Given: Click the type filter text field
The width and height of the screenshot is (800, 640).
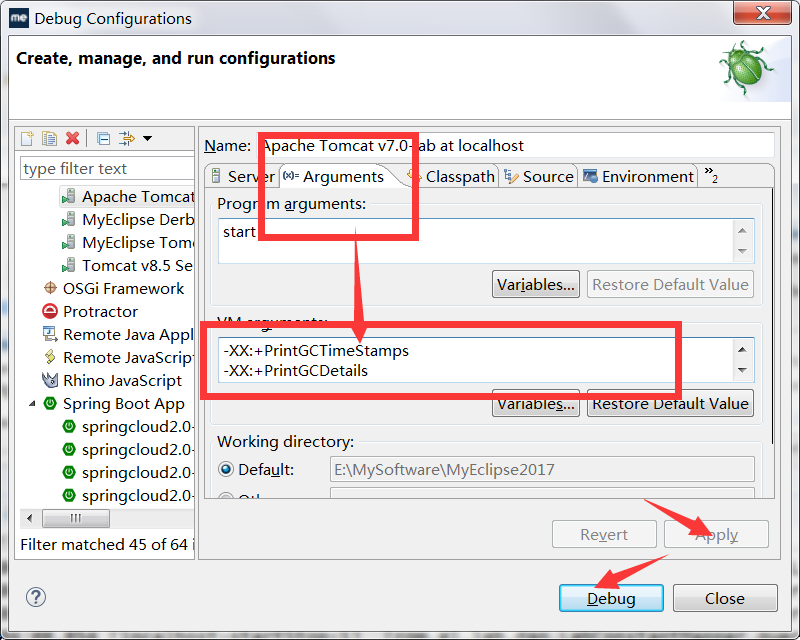Looking at the screenshot, I should [107, 168].
